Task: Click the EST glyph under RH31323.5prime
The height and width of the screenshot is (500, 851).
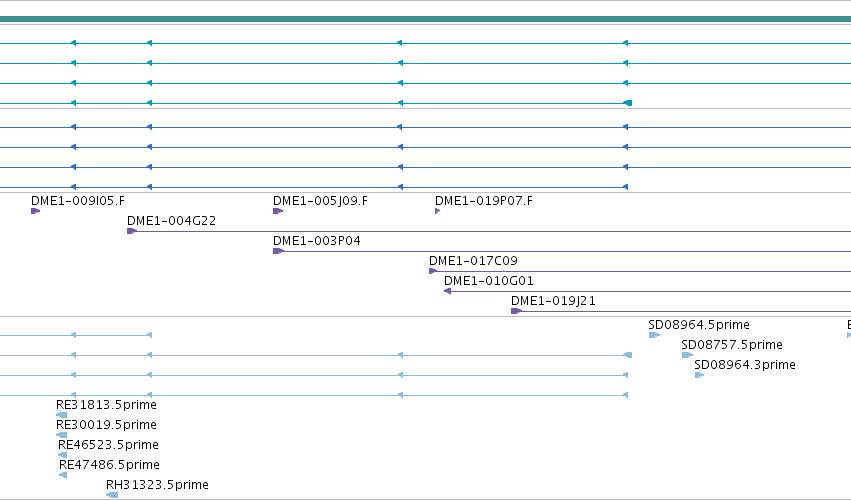Action: pos(112,495)
